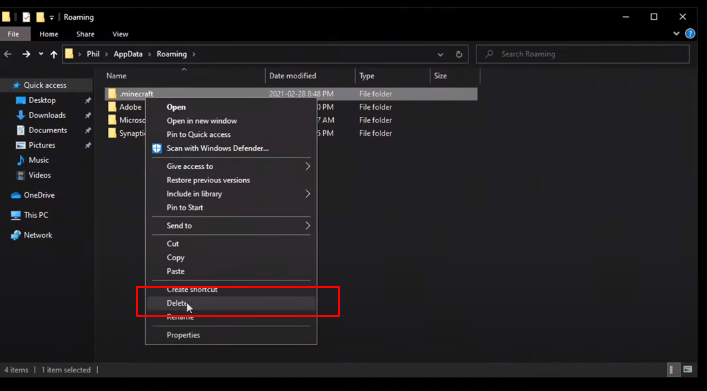707x391 pixels.
Task: Select the Microsoft folder row
Action: (126, 120)
